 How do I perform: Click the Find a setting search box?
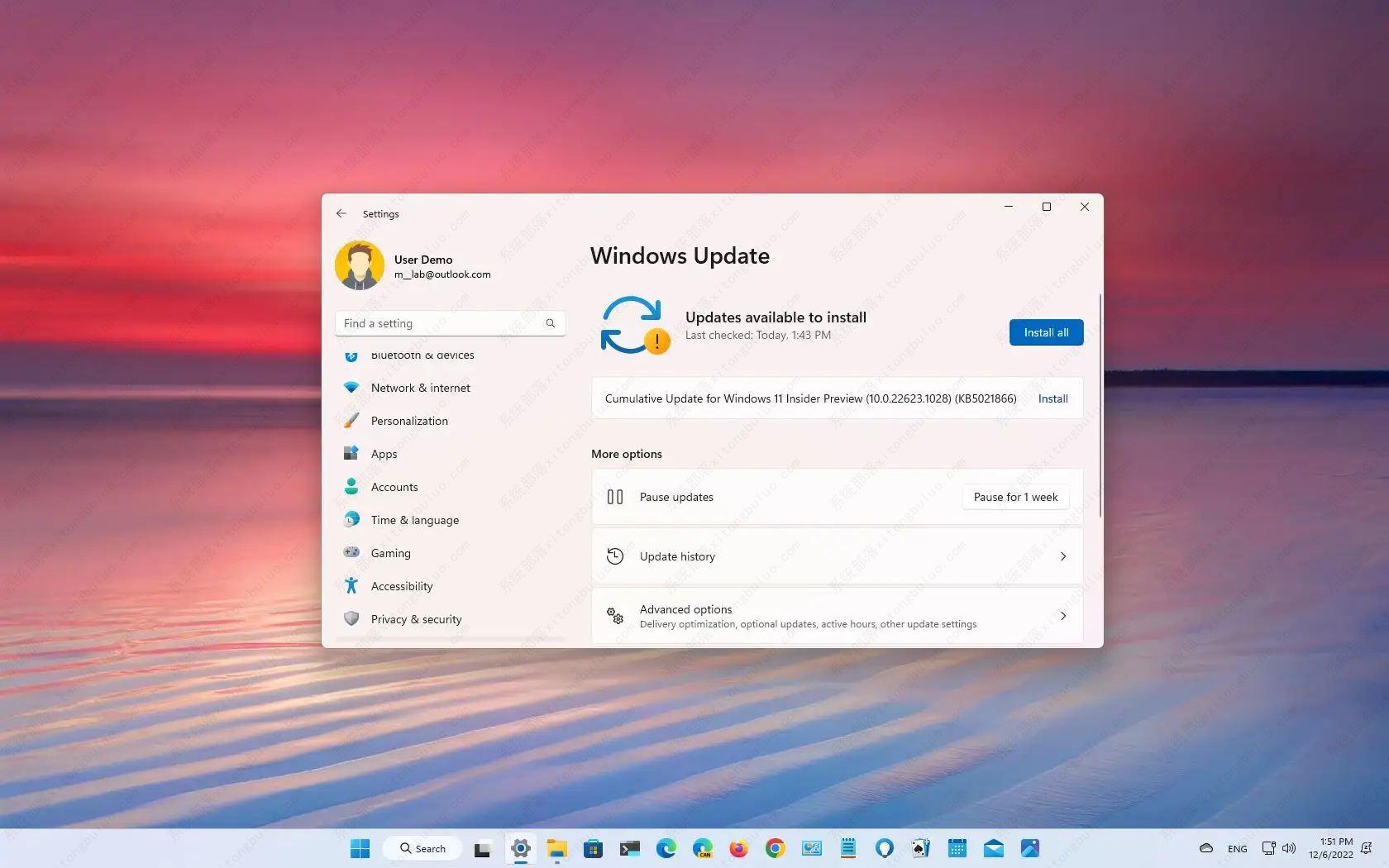click(438, 323)
